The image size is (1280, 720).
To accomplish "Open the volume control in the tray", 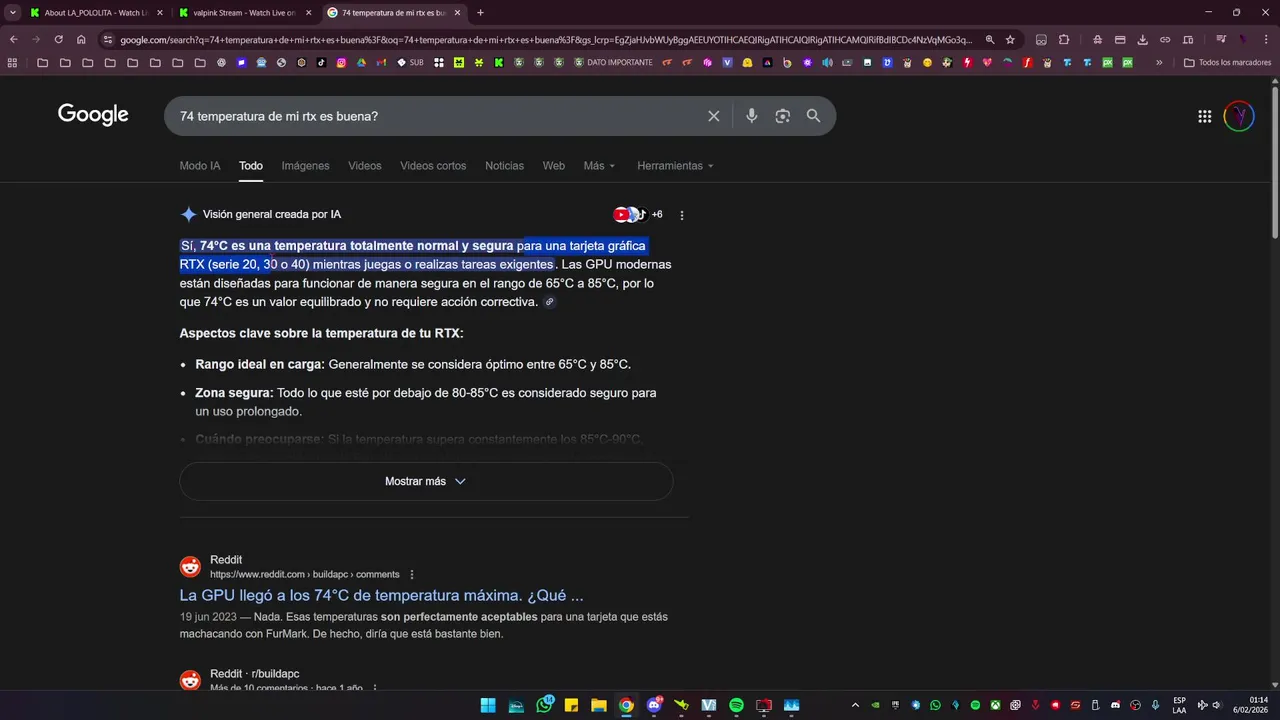I will click(x=1217, y=705).
